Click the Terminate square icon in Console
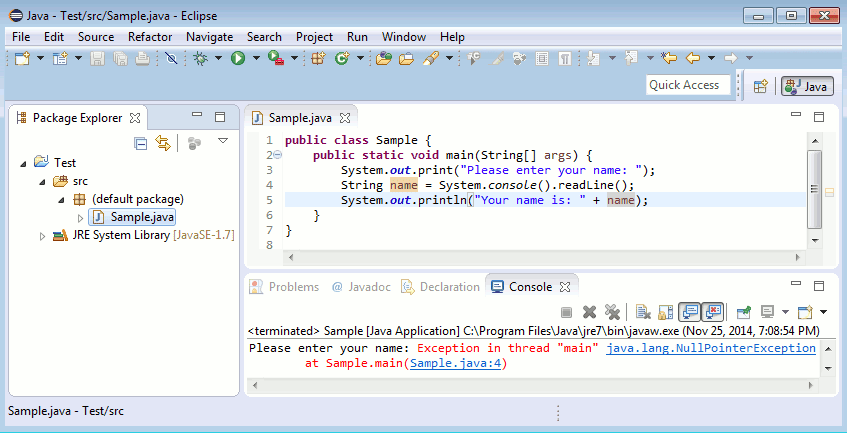The image size is (847, 433). pyautogui.click(x=566, y=312)
